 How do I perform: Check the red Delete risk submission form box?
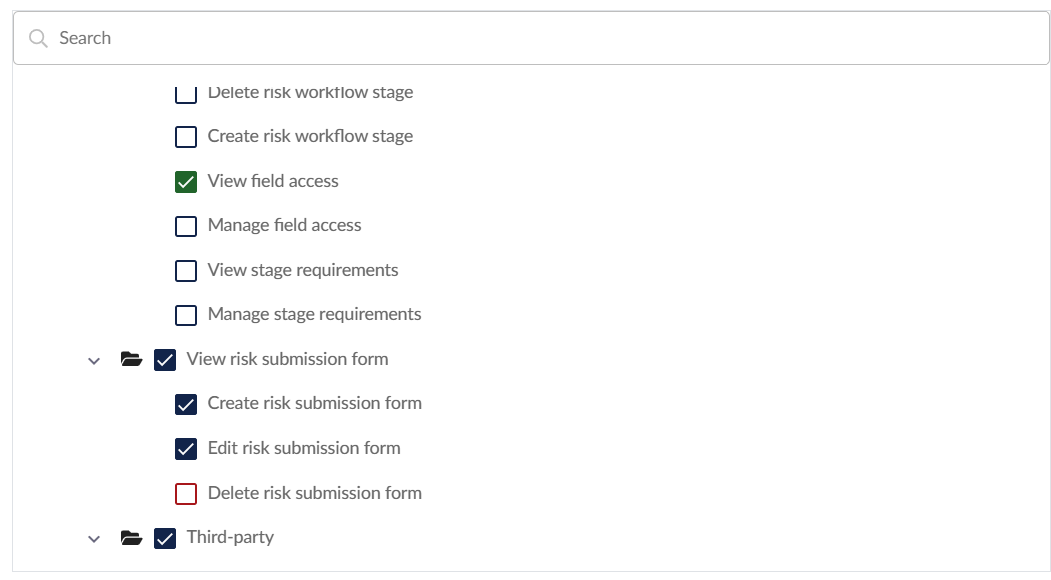click(x=186, y=493)
